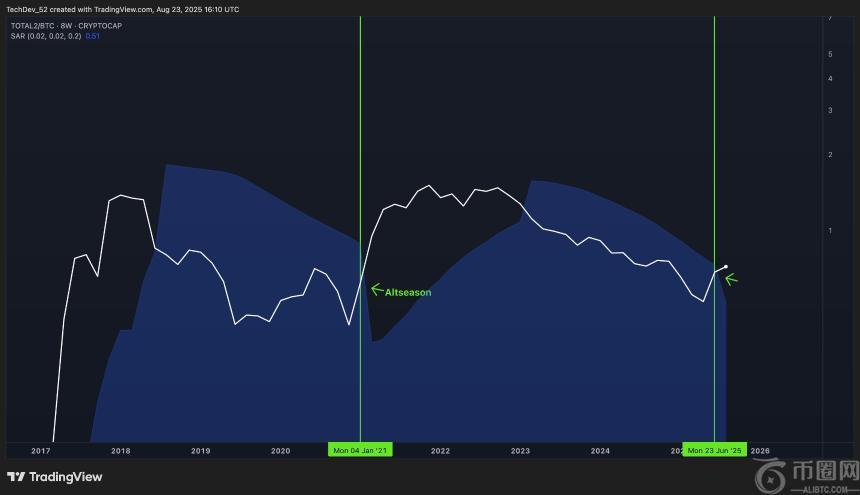
Task: Click the 2019 label on the time axis
Action: tap(200, 451)
